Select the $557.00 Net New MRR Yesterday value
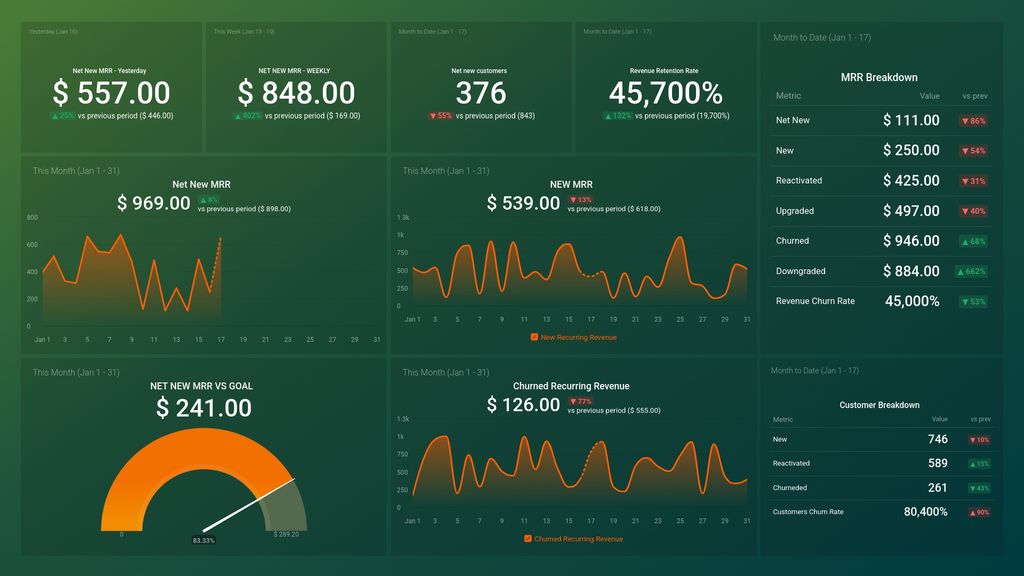Screen dimensions: 1024x576 tap(112, 93)
